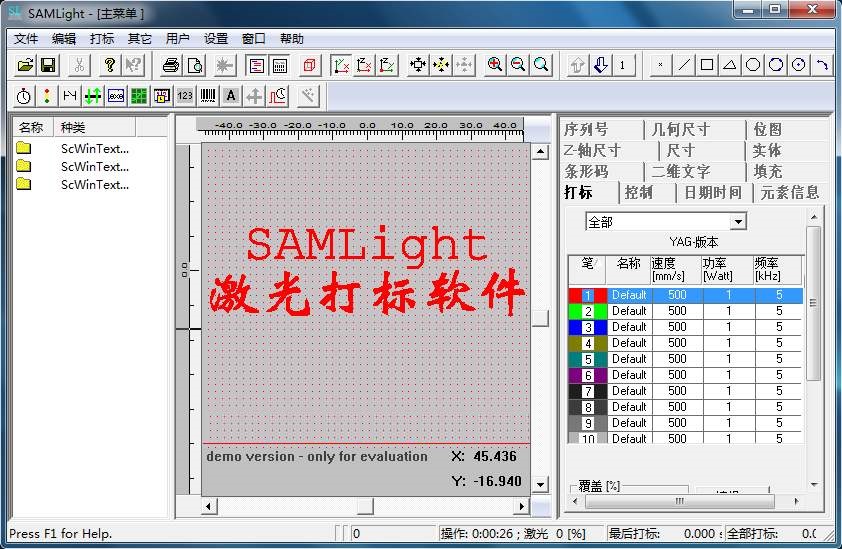Click the zoom in magnifier icon
This screenshot has height=549, width=842.
495,65
